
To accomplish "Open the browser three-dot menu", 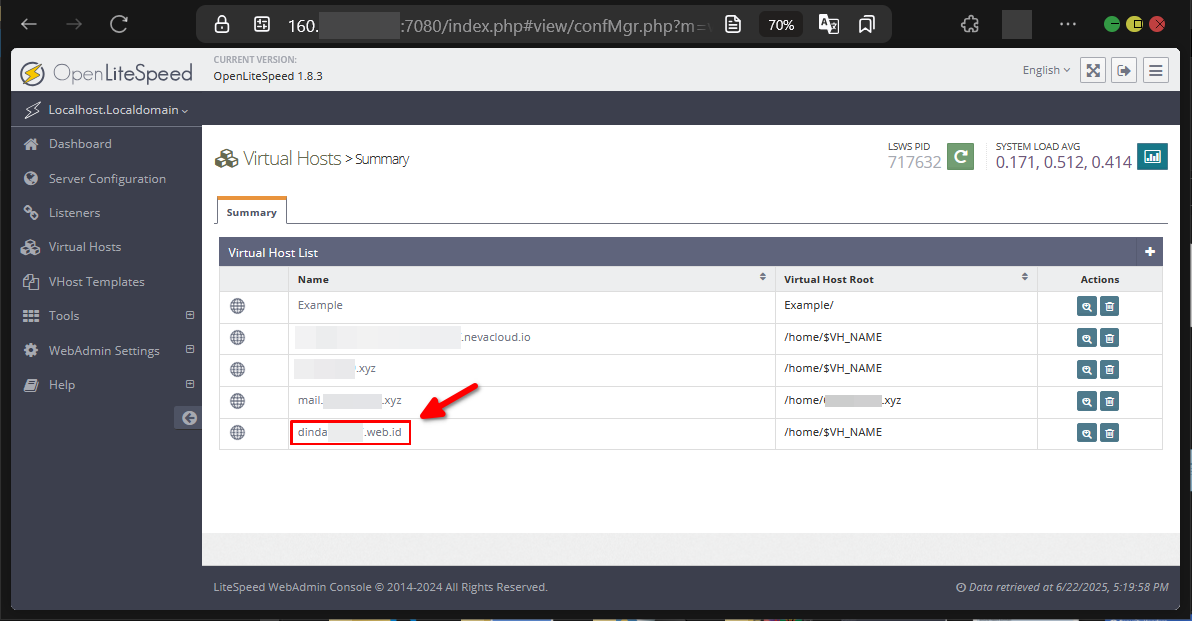I will click(1068, 24).
